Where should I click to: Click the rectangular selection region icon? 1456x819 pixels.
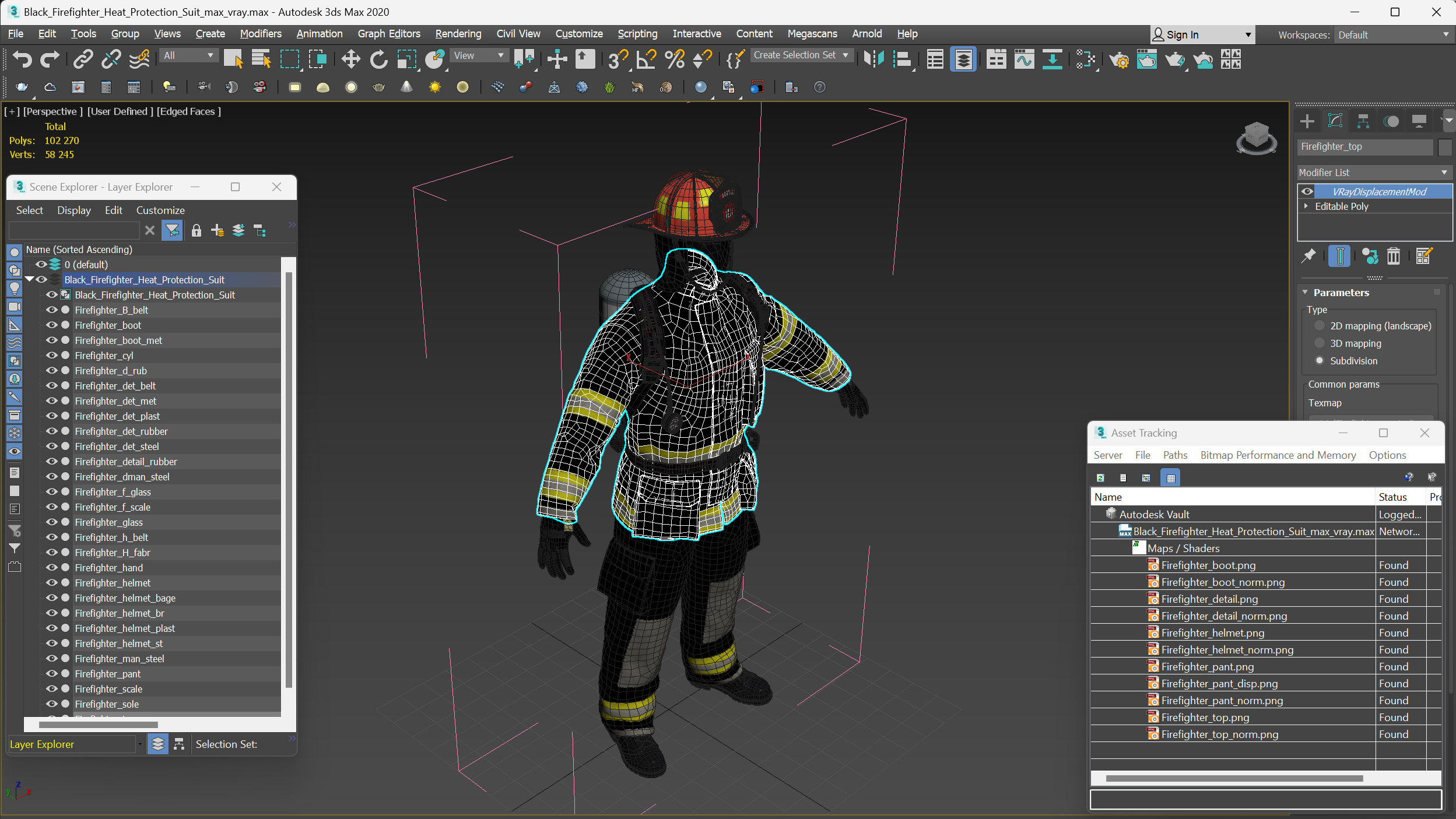click(x=290, y=59)
